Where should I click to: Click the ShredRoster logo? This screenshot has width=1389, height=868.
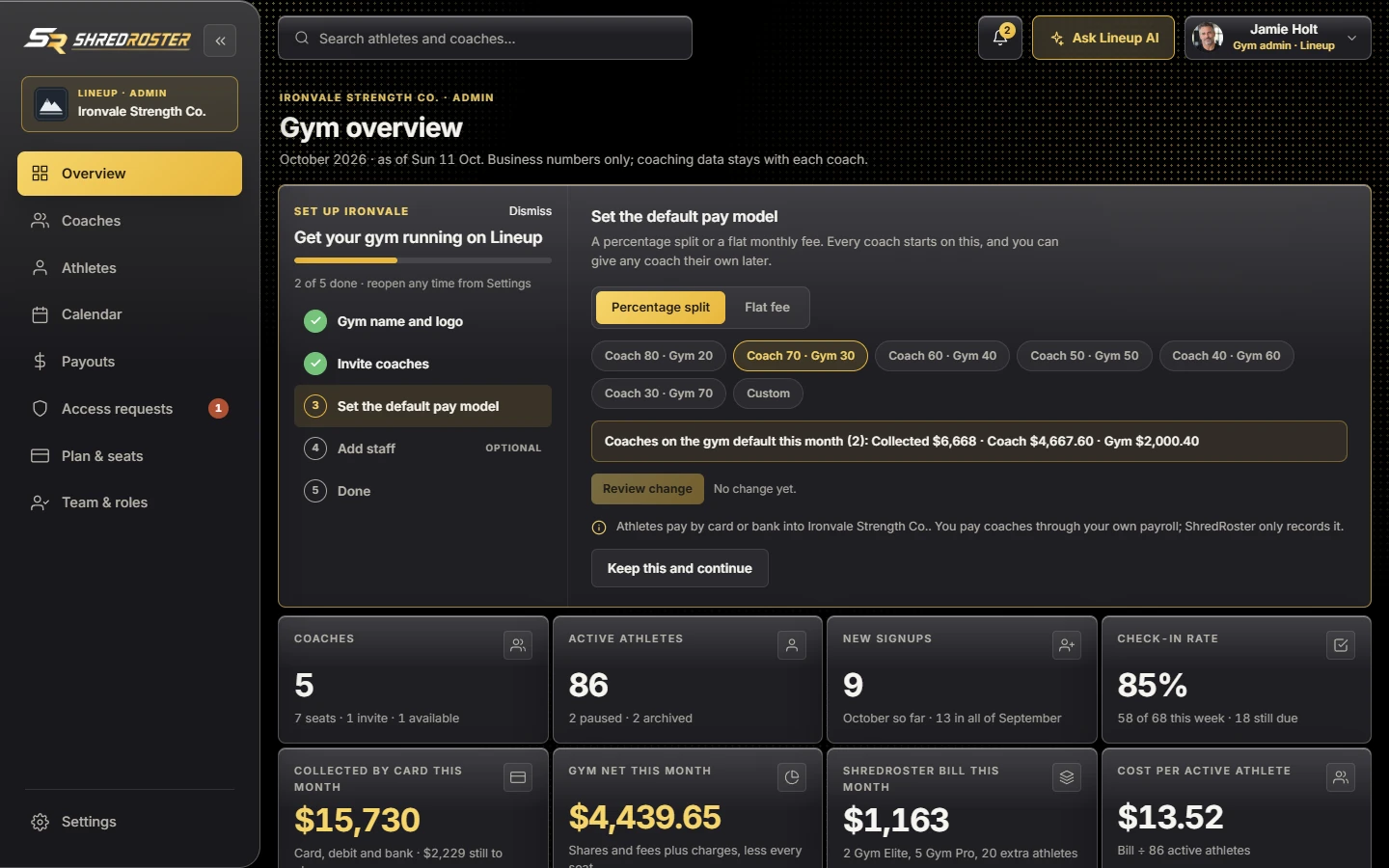tap(107, 40)
